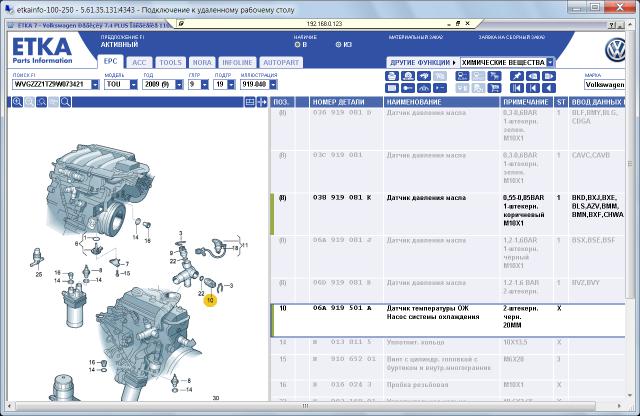Click the left-arrow tag icon right of pushpin

pyautogui.click(x=533, y=76)
